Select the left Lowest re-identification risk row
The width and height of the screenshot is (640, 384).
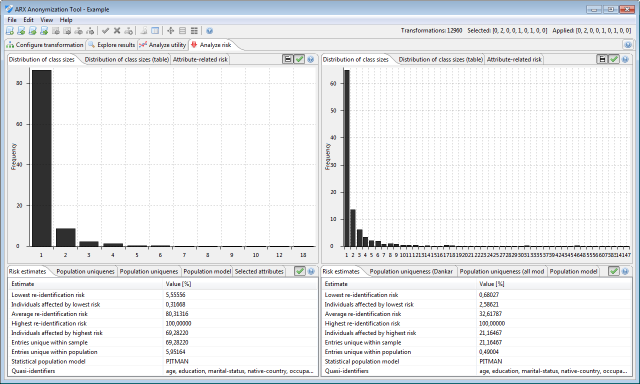point(163,295)
